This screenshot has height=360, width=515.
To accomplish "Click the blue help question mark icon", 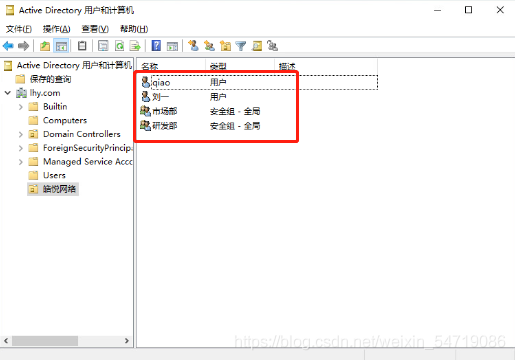I will point(156,46).
